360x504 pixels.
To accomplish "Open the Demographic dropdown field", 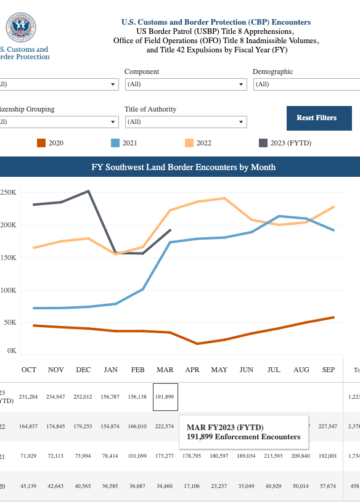I will 306,84.
